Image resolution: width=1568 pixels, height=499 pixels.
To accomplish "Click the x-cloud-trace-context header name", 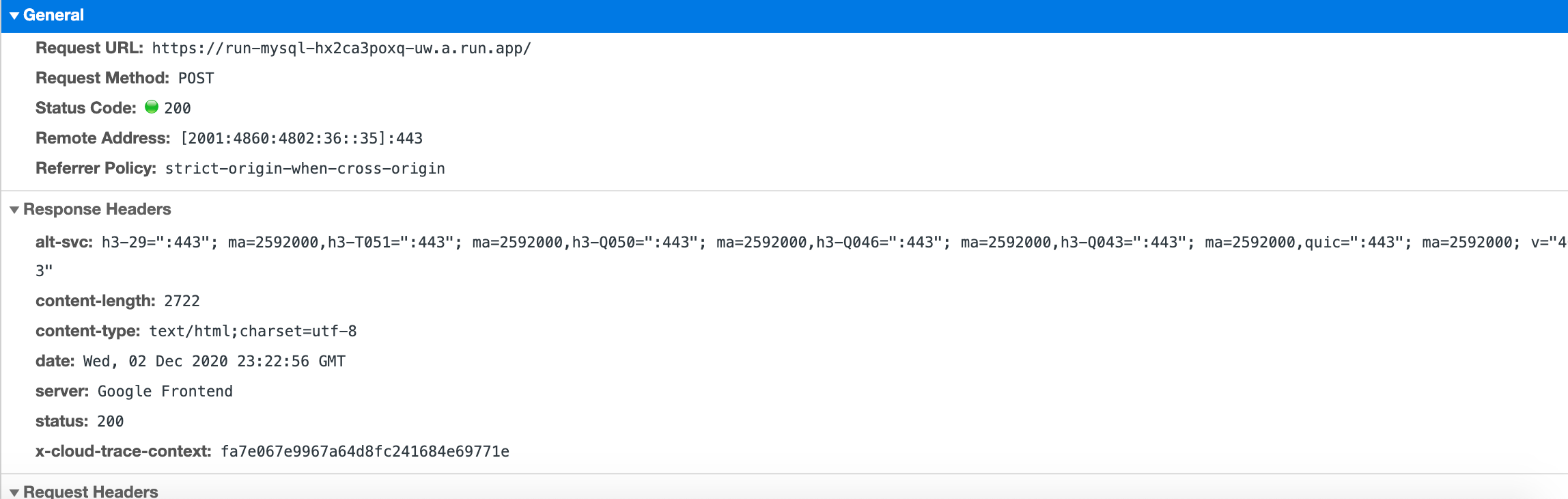I will coord(124,451).
